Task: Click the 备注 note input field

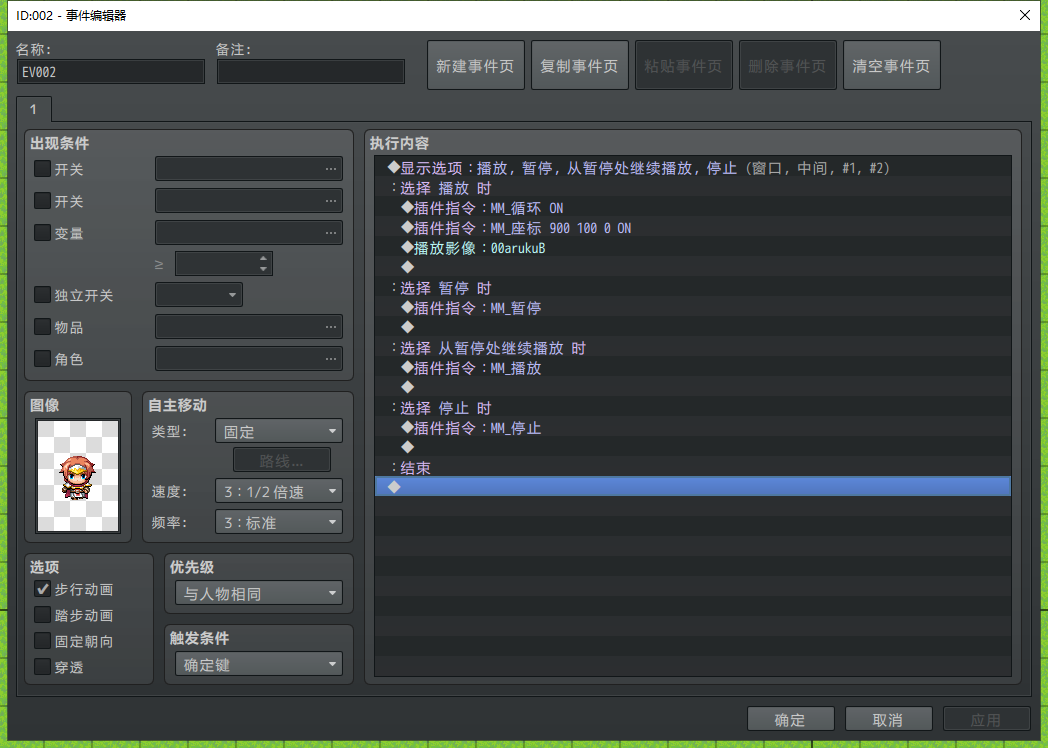Action: [x=311, y=72]
